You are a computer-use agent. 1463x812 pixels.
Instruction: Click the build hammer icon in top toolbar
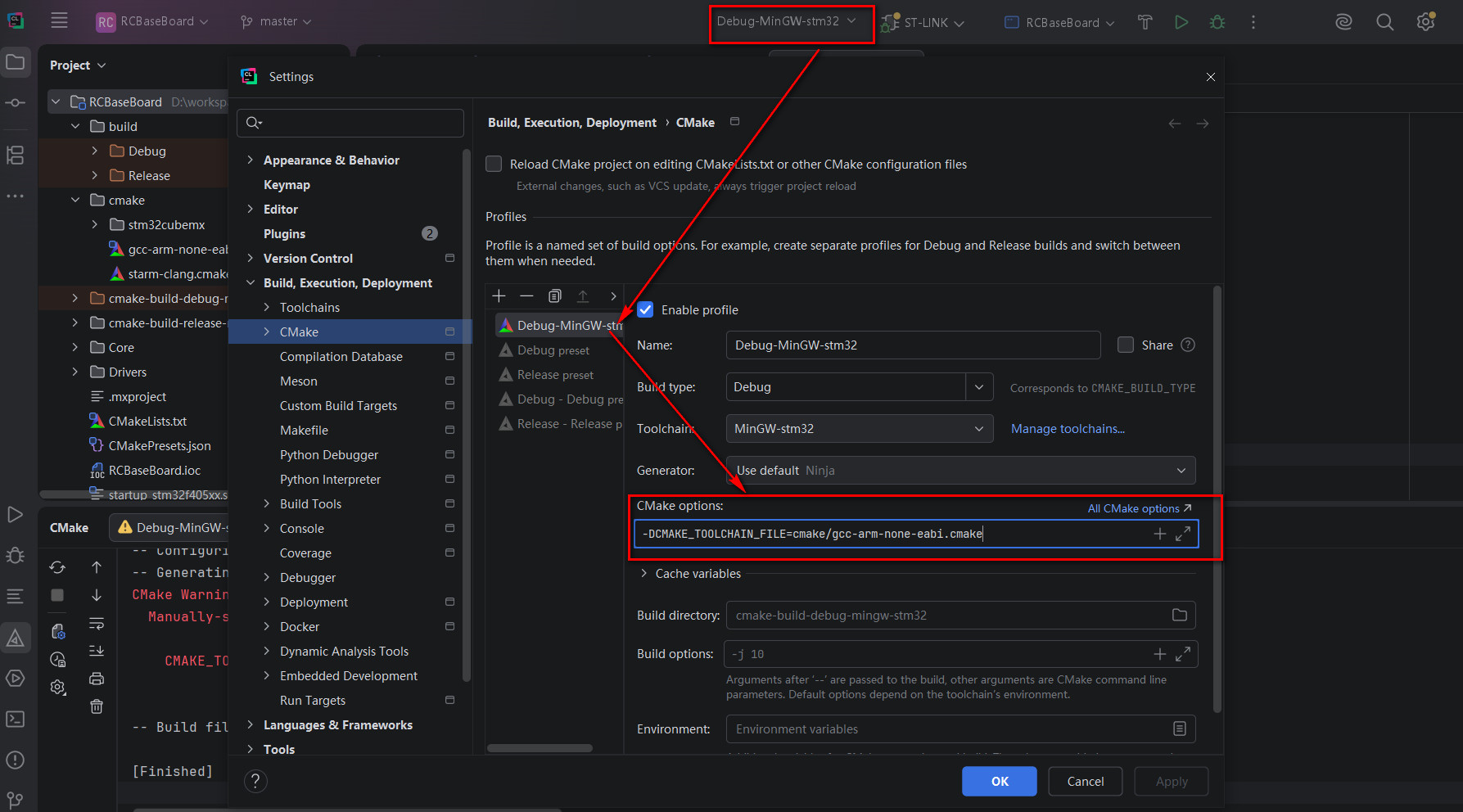click(1145, 22)
